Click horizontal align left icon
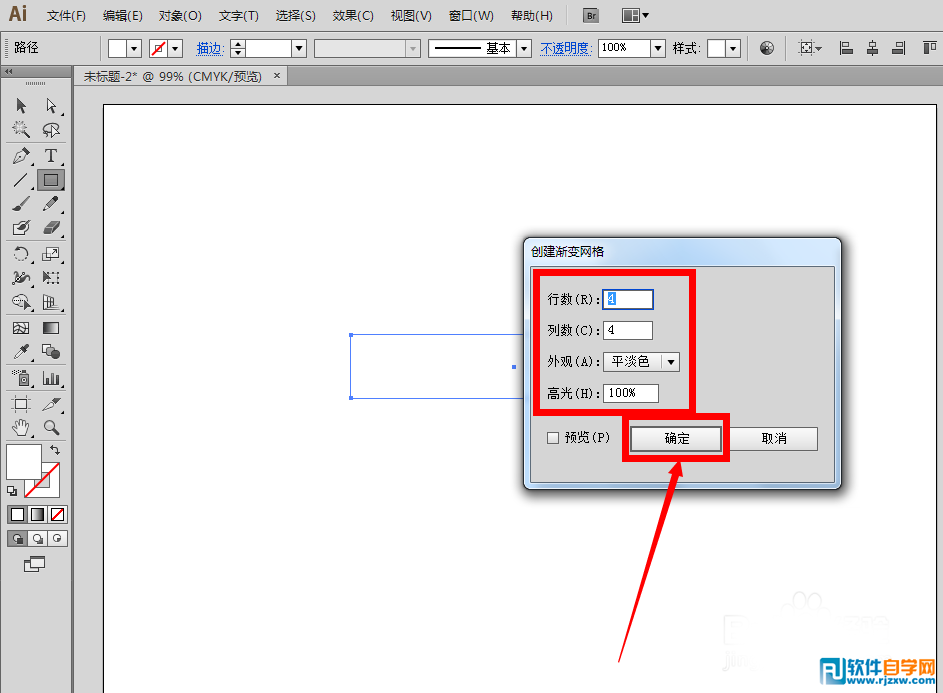Viewport: 943px width, 693px height. click(846, 48)
